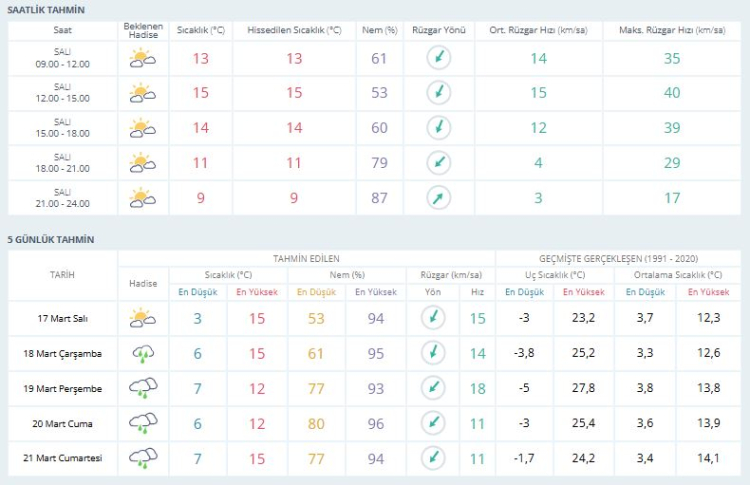Image resolution: width=750 pixels, height=485 pixels.
Task: Click the Beklenen Hadise column header
Action: pyautogui.click(x=143, y=30)
